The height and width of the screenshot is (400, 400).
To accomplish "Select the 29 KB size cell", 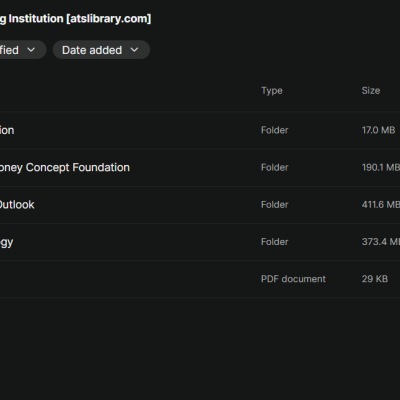I will [375, 279].
